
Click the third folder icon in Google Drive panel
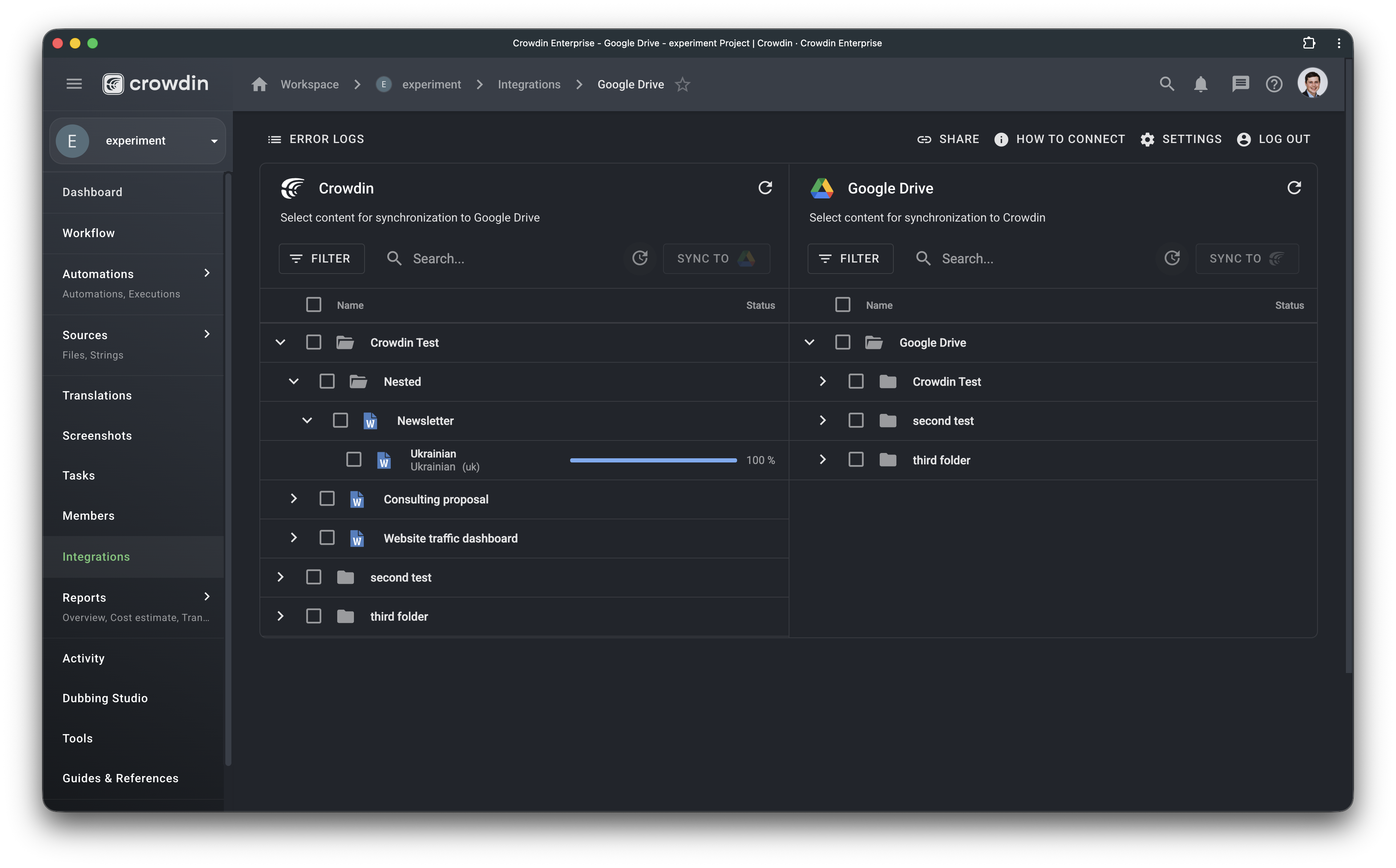point(887,460)
